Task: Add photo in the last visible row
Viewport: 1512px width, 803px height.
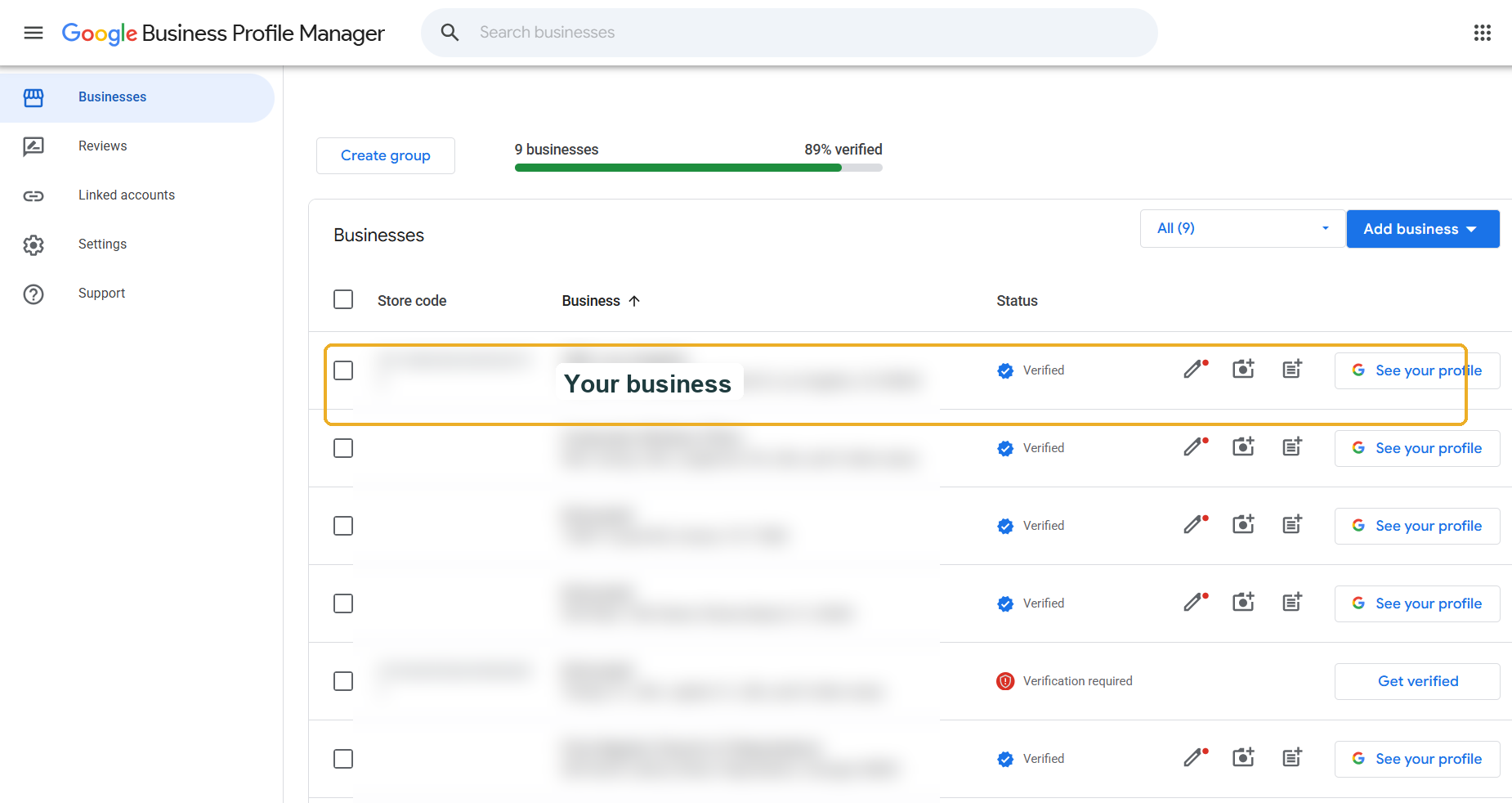Action: pyautogui.click(x=1243, y=758)
